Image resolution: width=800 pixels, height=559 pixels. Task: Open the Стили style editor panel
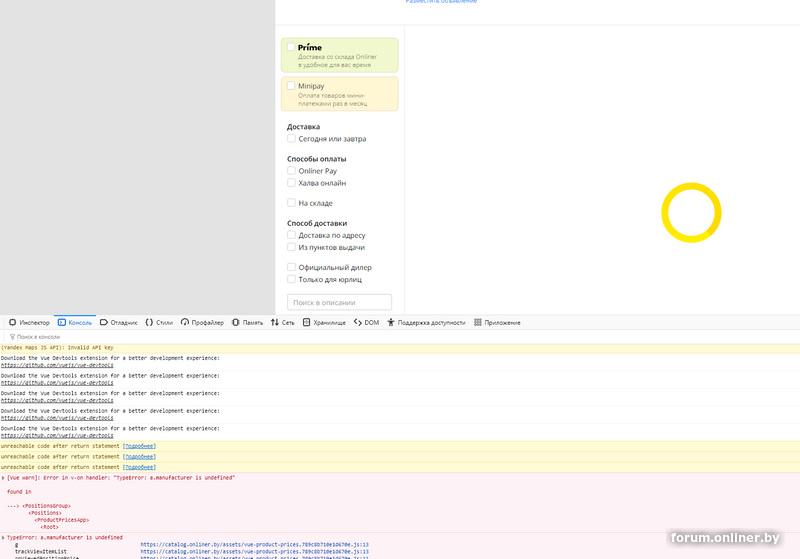(159, 322)
